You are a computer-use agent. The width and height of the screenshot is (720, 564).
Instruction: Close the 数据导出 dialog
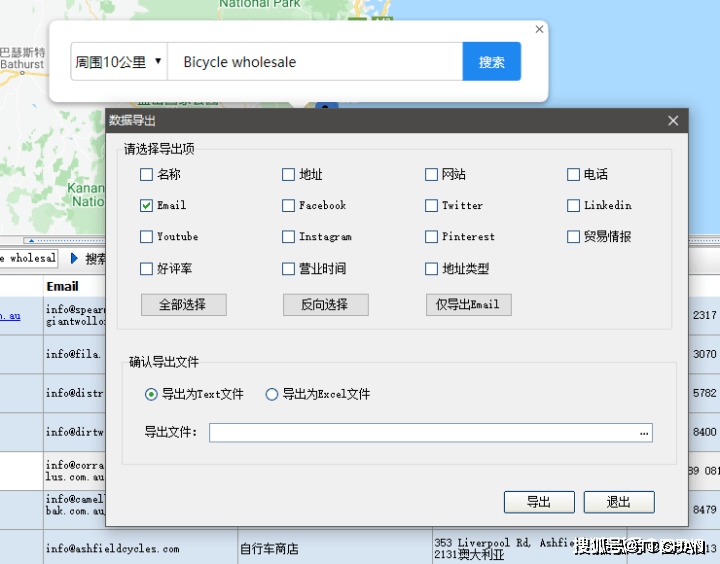[x=673, y=121]
